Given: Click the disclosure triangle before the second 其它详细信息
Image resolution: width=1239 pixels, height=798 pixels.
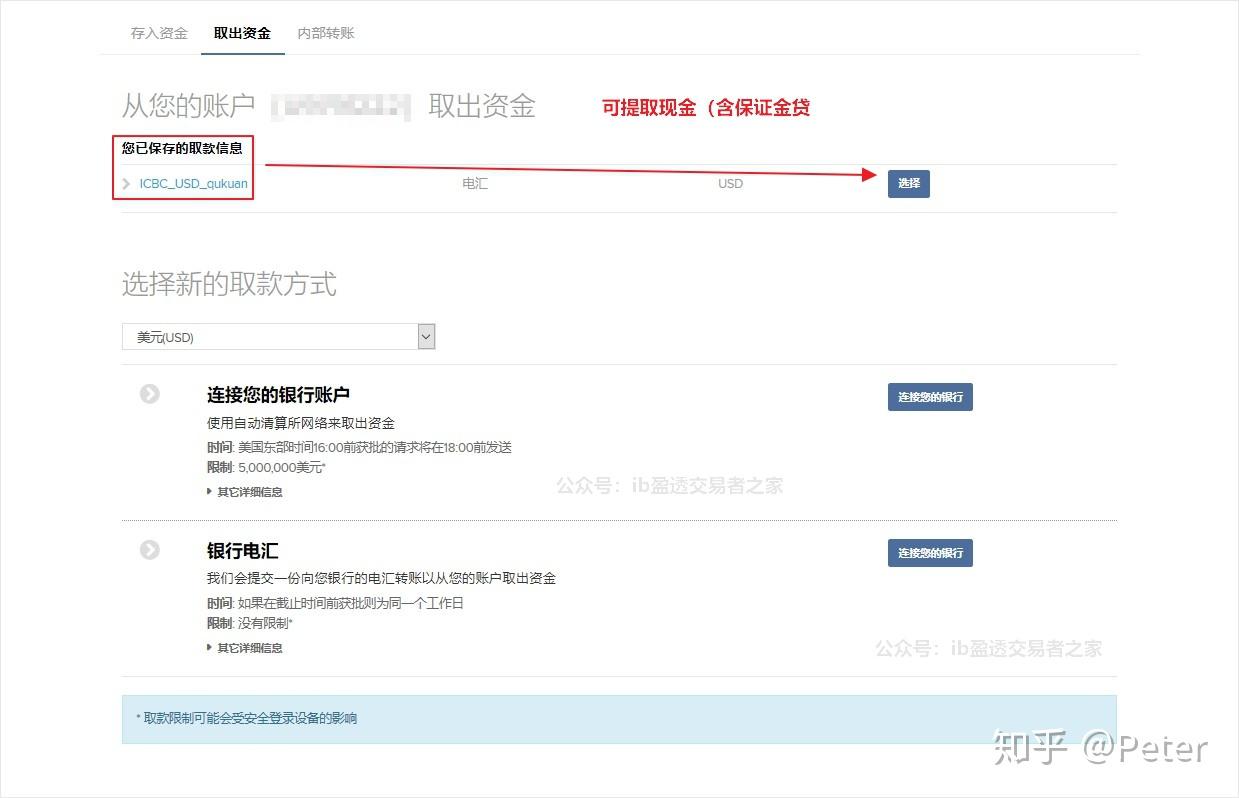Looking at the screenshot, I should point(208,648).
